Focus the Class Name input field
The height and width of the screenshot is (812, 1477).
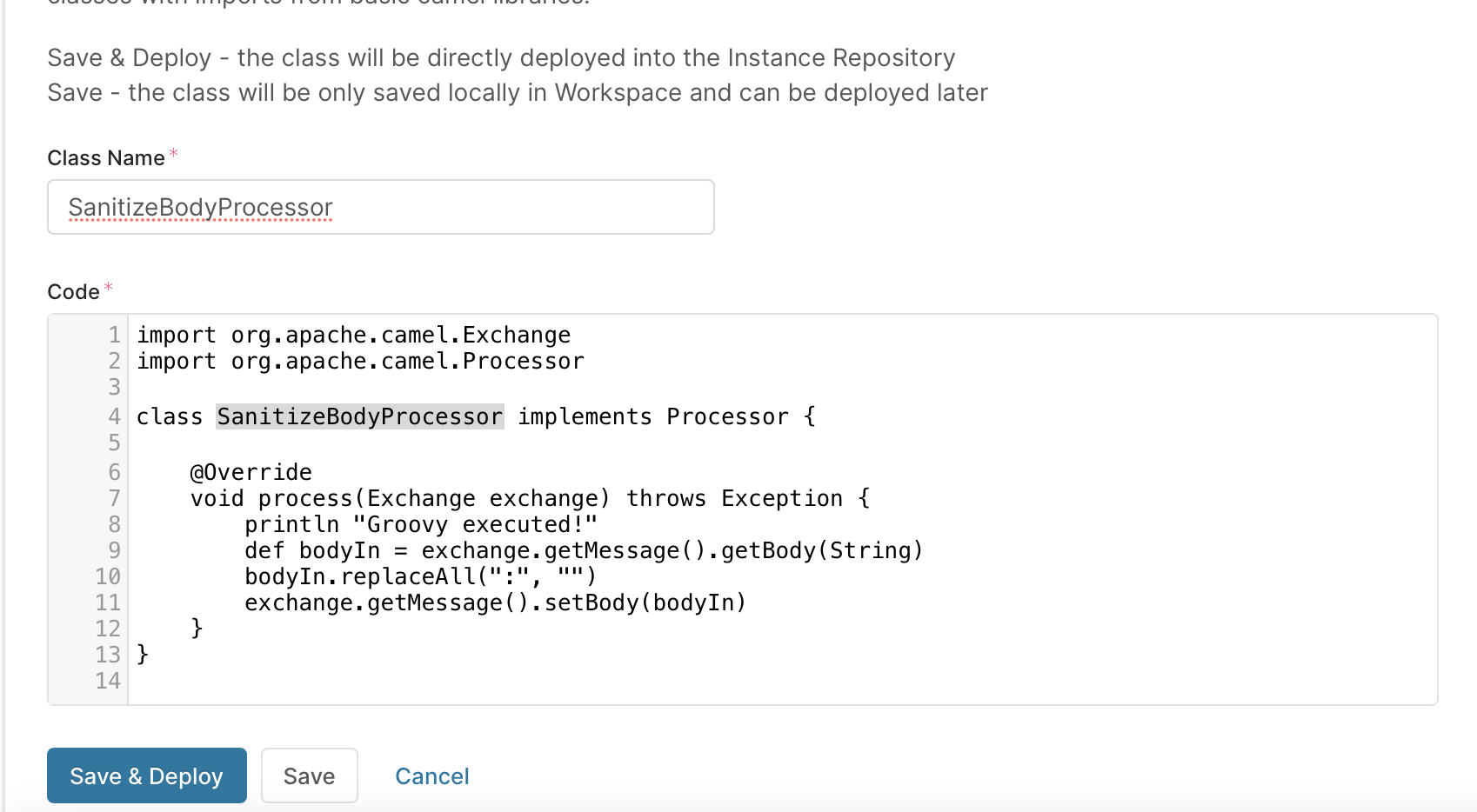tap(380, 207)
